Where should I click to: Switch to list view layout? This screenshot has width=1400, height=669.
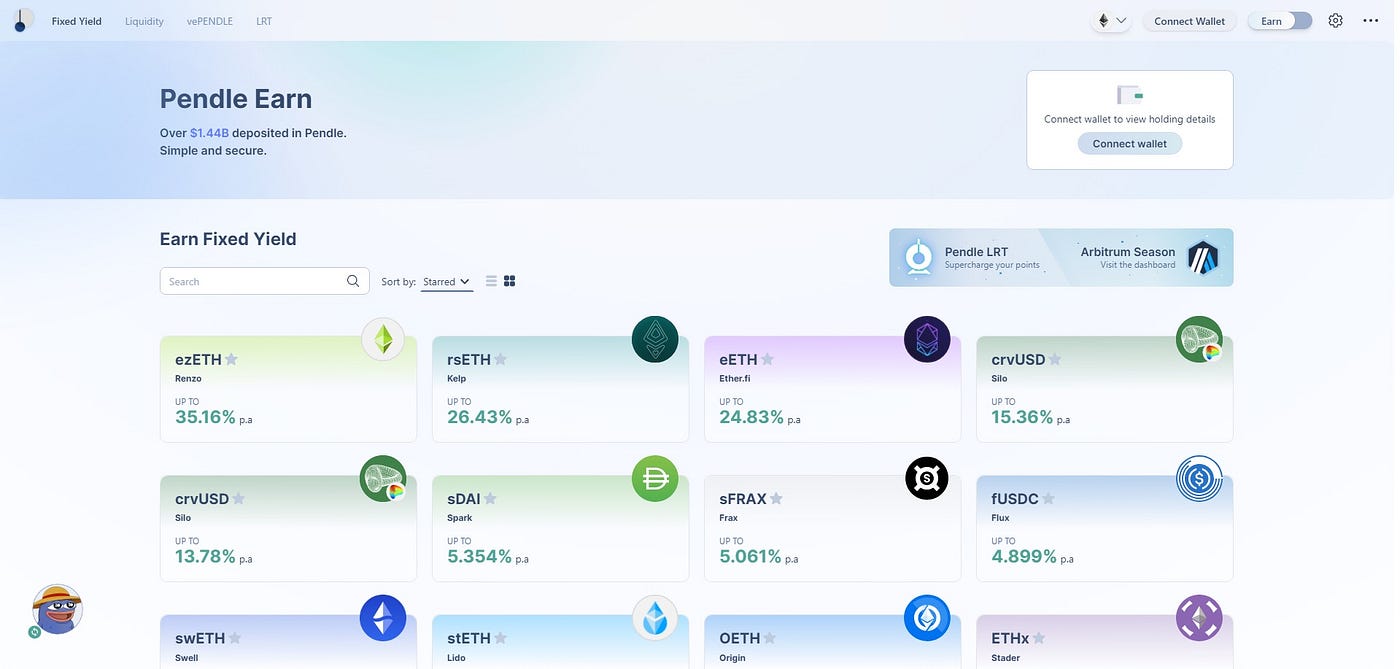(x=491, y=281)
